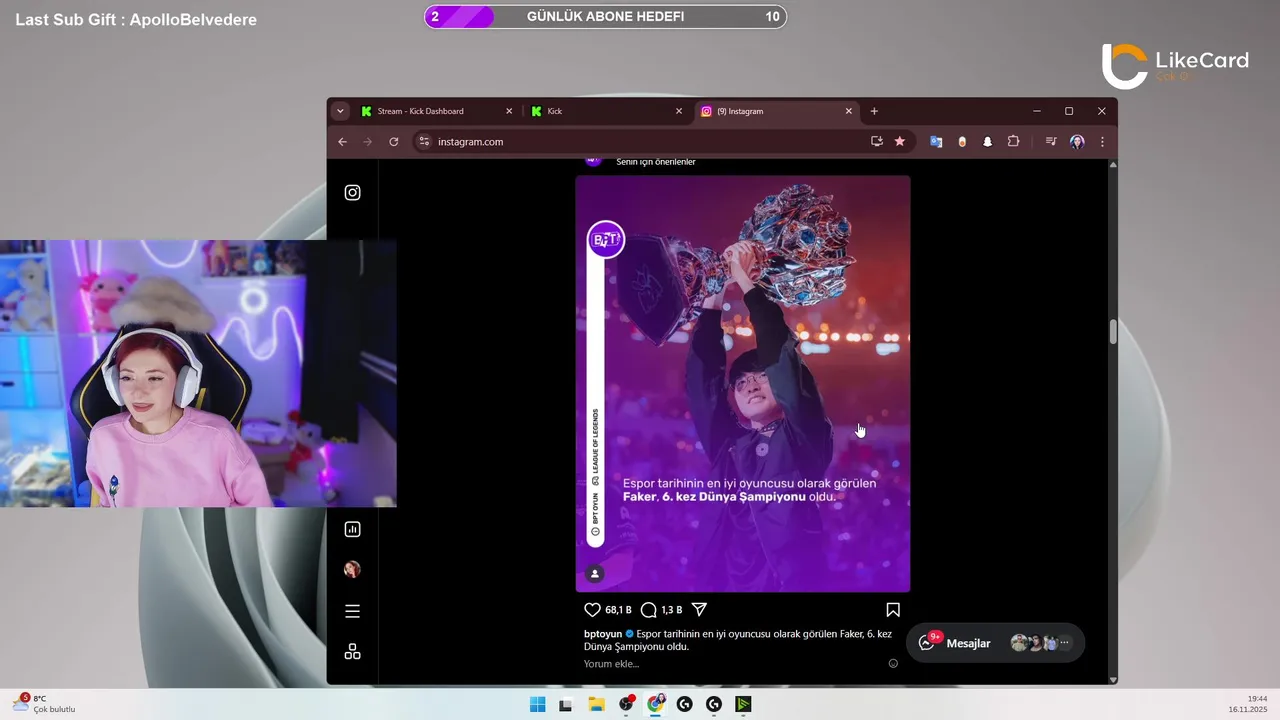1280x720 pixels.
Task: Click the verified badge next to bptoyun
Action: tap(630, 634)
